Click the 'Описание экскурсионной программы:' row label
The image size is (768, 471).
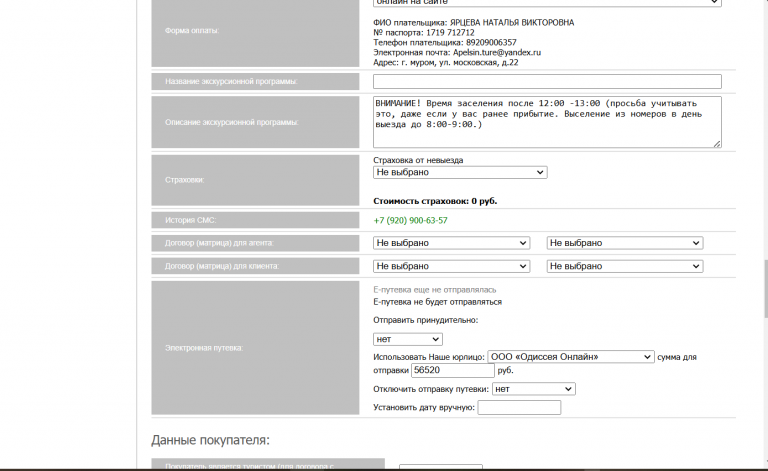[231, 122]
